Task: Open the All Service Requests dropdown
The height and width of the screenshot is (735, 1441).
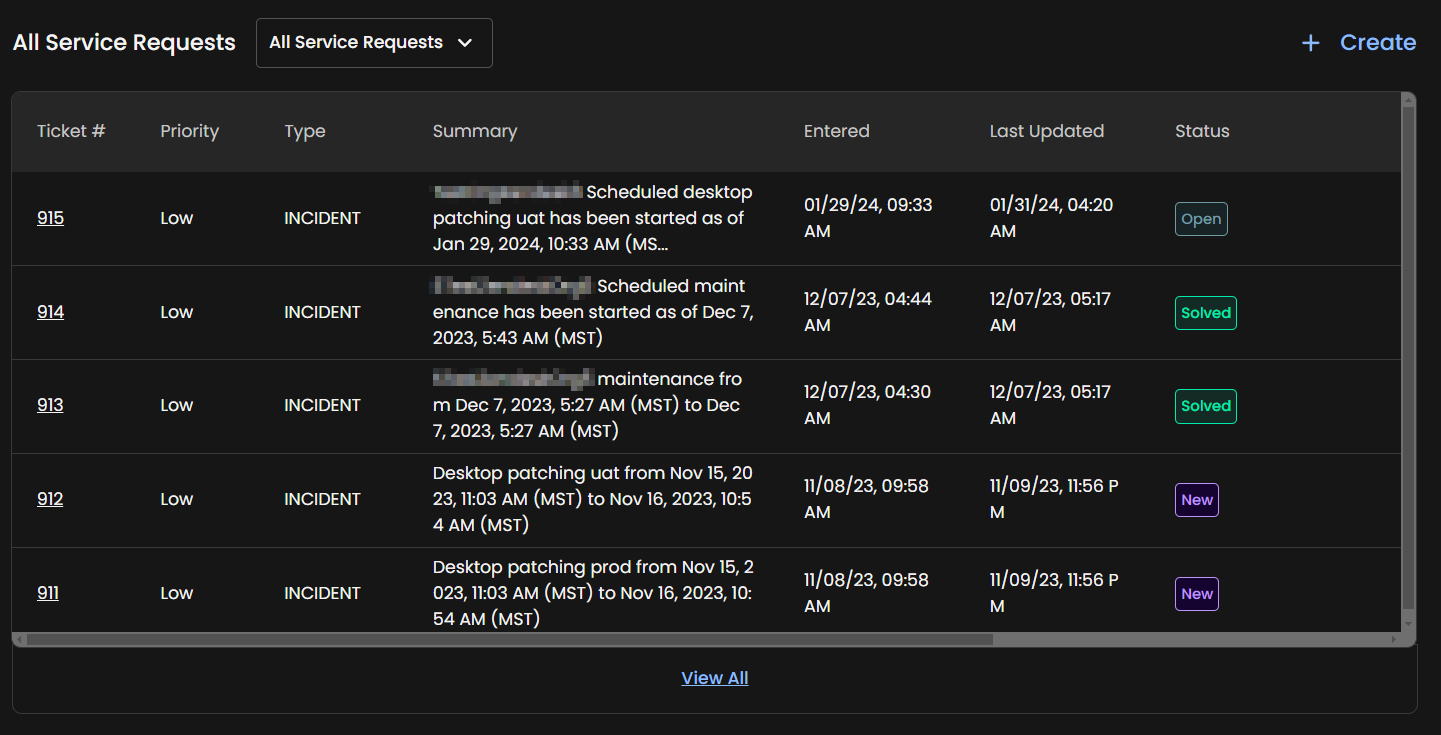Action: pyautogui.click(x=356, y=43)
